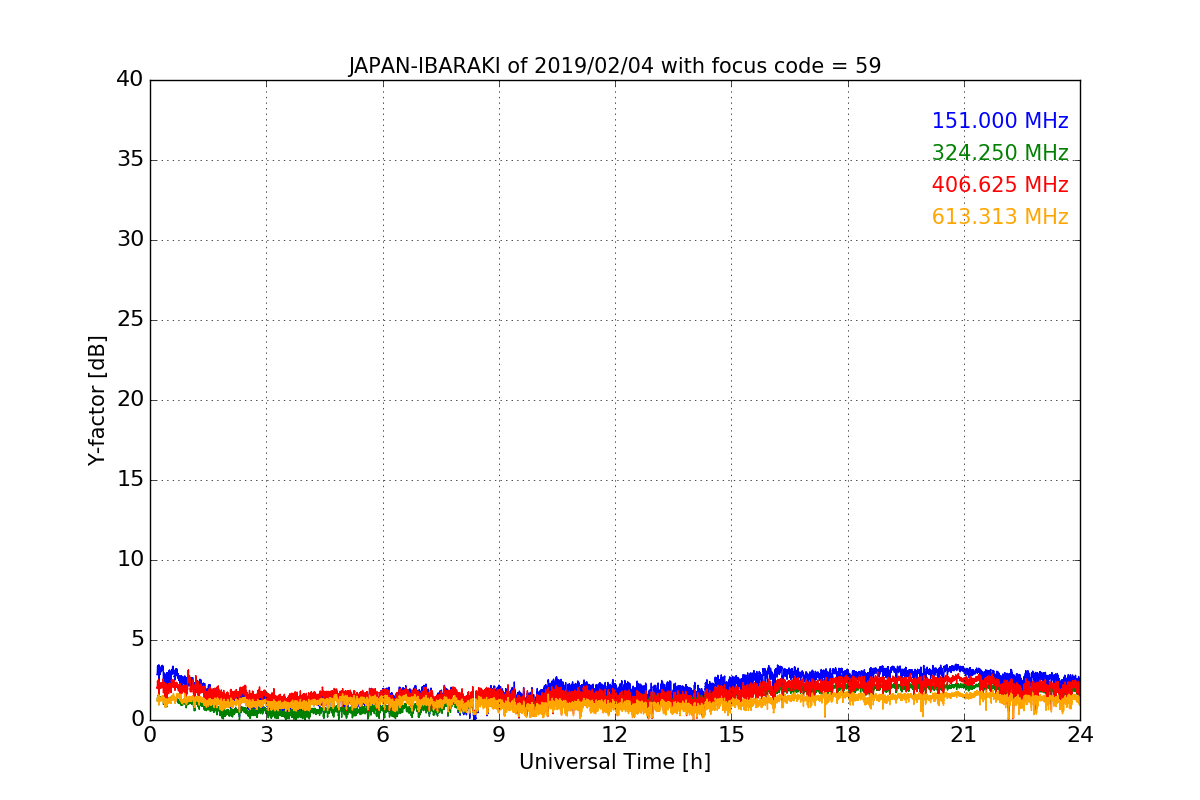Click the x-axis tick label 12
The height and width of the screenshot is (800, 1200).
[615, 735]
